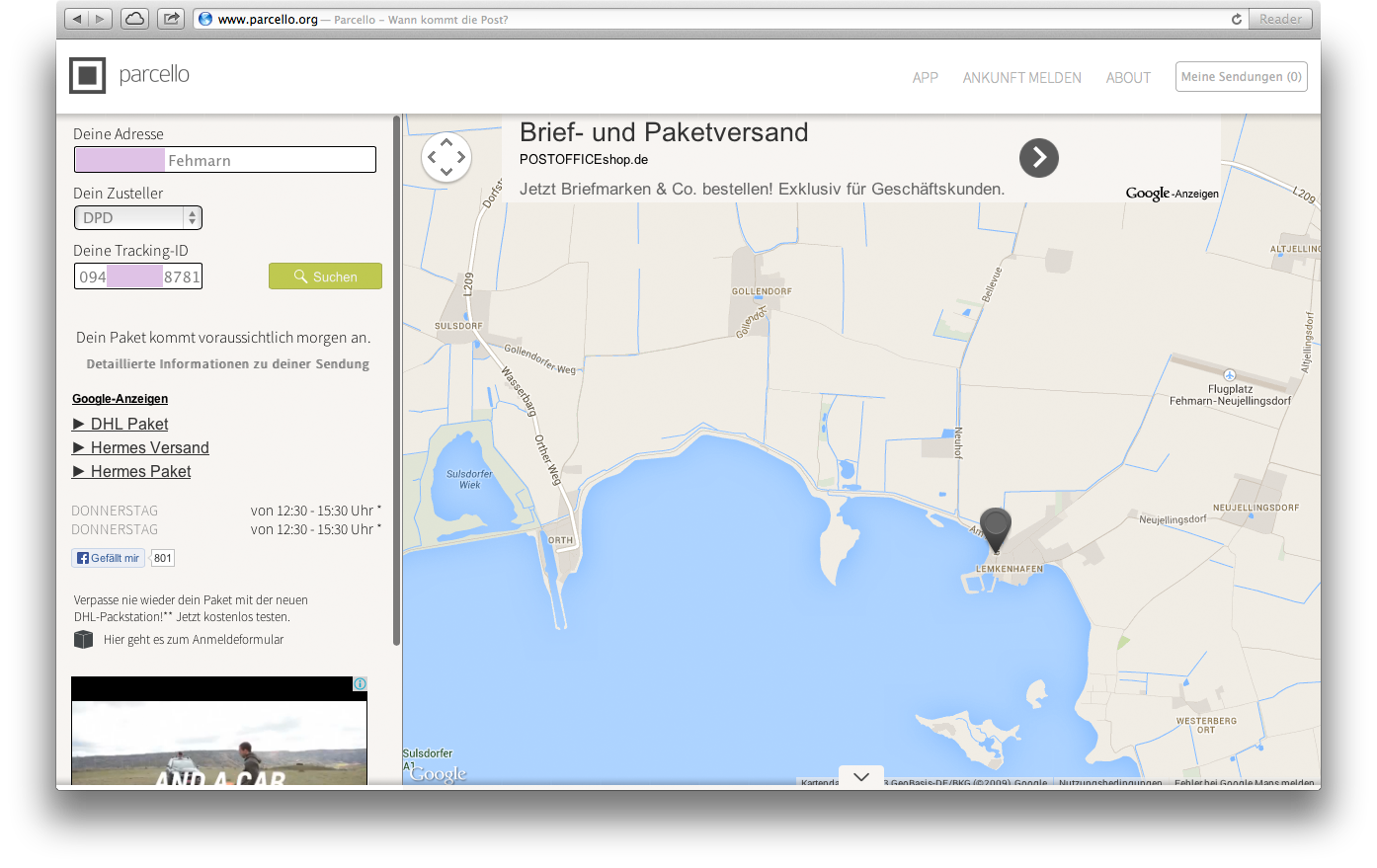Like the page via Facebook Gefällt mir
This screenshot has width=1377, height=868.
pyautogui.click(x=108, y=558)
